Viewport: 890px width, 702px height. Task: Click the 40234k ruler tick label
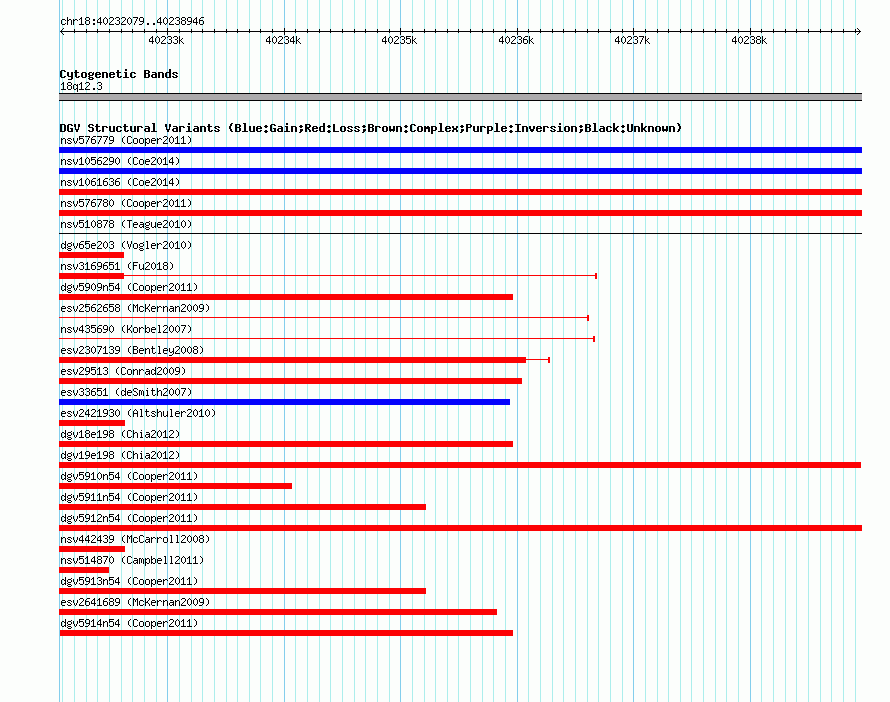[283, 40]
